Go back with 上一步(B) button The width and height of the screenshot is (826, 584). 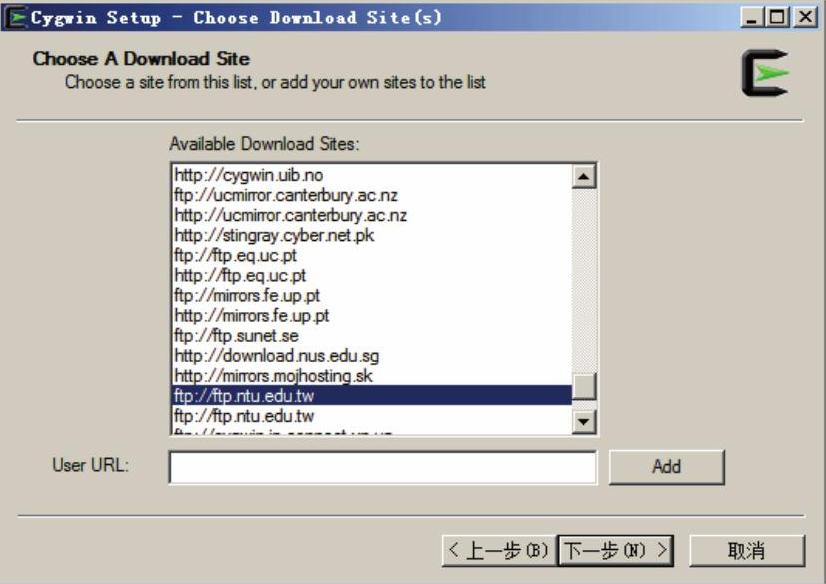point(499,550)
